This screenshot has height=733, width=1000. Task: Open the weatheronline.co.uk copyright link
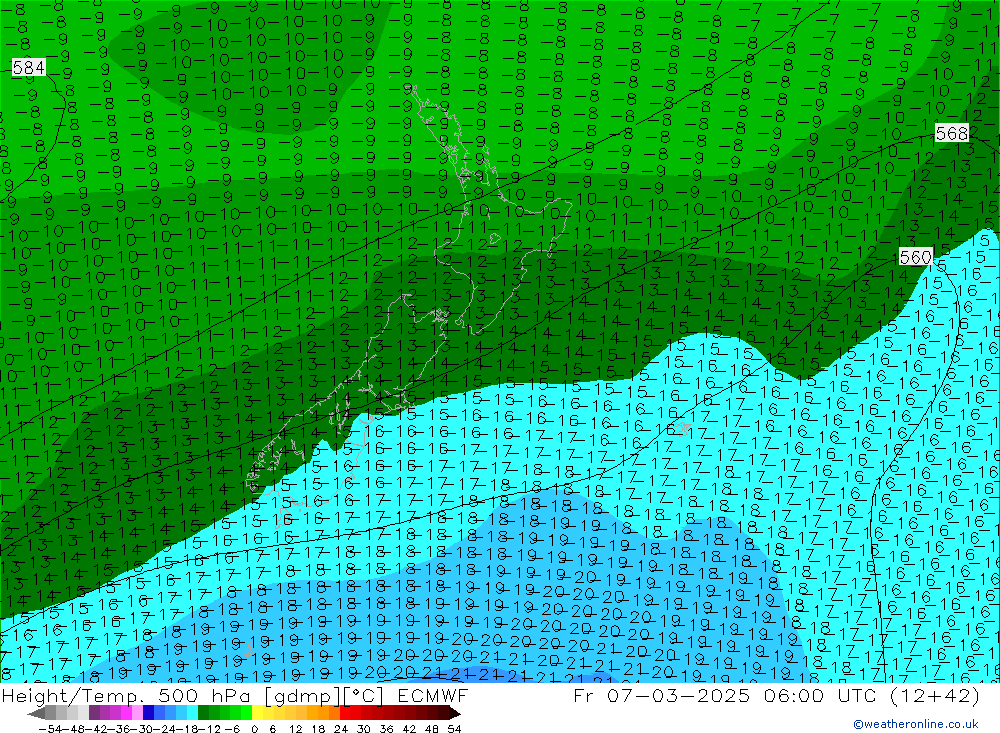pos(916,723)
